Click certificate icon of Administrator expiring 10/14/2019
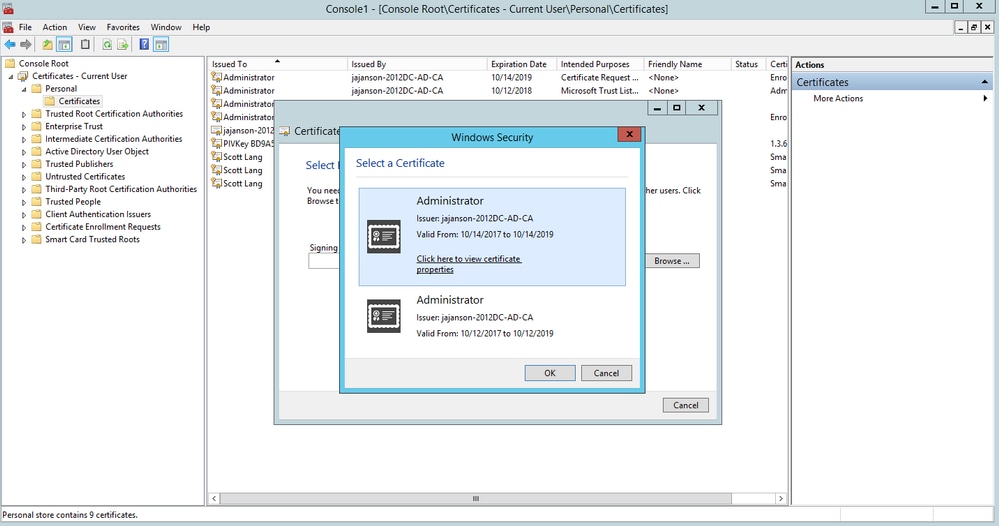Screen dimensions: 999x526 pyautogui.click(x=217, y=77)
